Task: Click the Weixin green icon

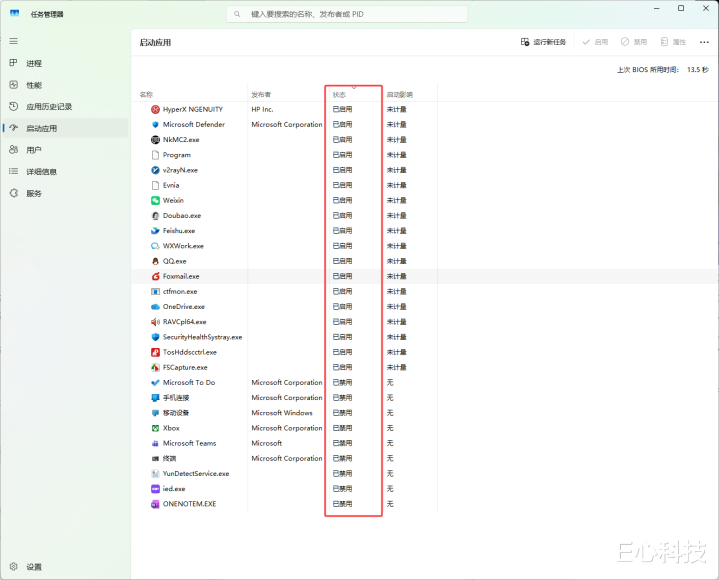Action: pos(155,200)
